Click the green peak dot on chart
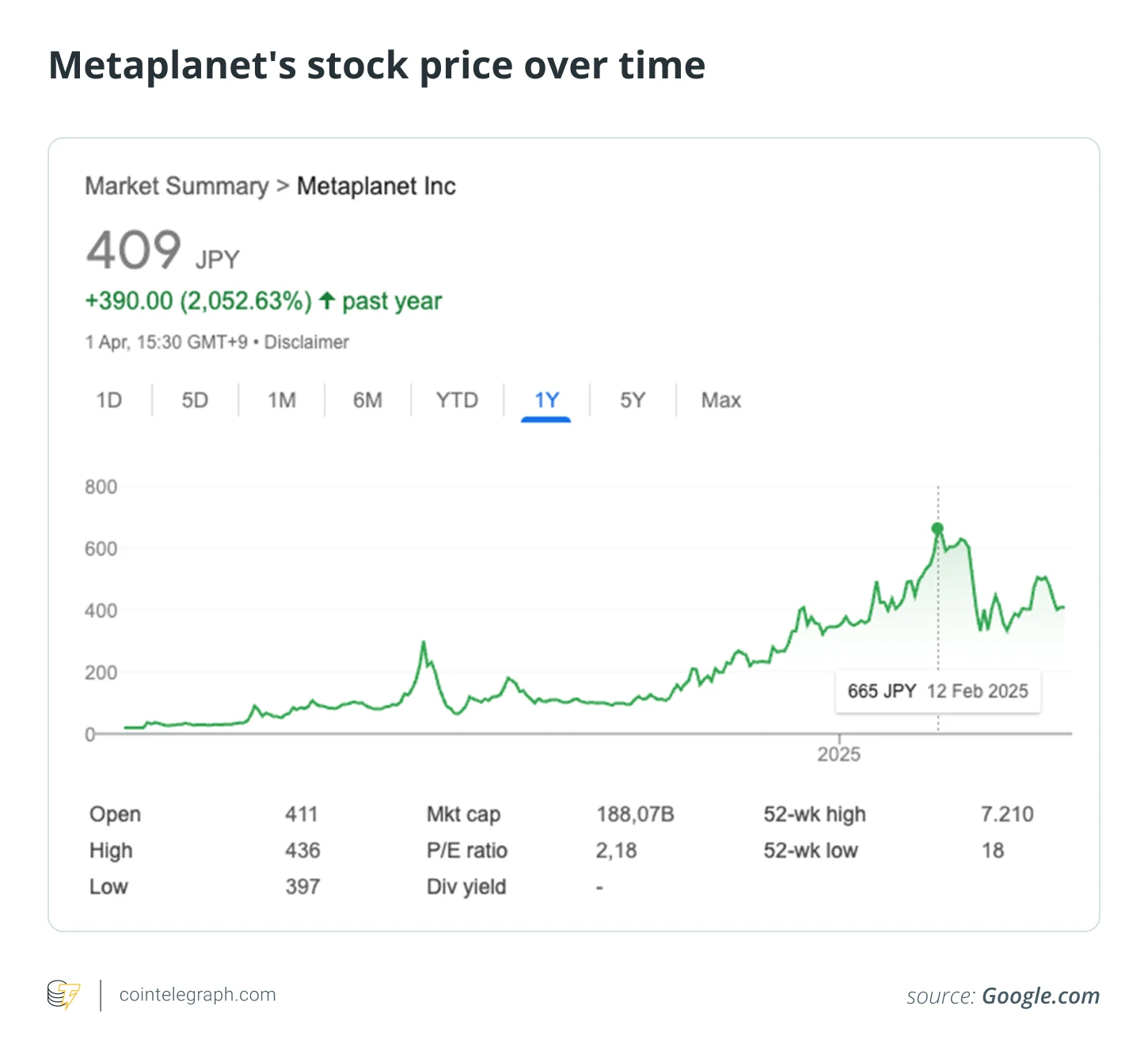The height and width of the screenshot is (1059, 1148). click(x=937, y=528)
